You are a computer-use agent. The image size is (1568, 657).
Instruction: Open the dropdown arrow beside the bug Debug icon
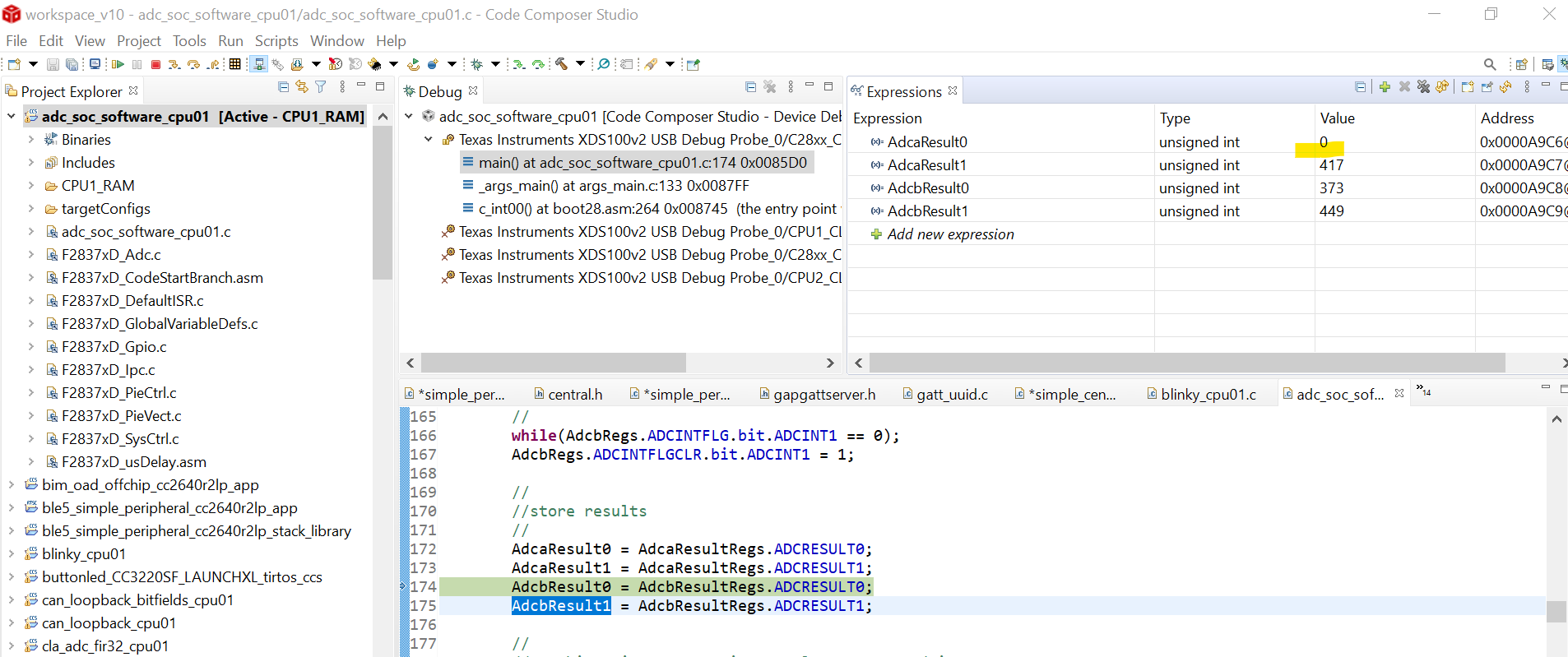click(x=495, y=64)
